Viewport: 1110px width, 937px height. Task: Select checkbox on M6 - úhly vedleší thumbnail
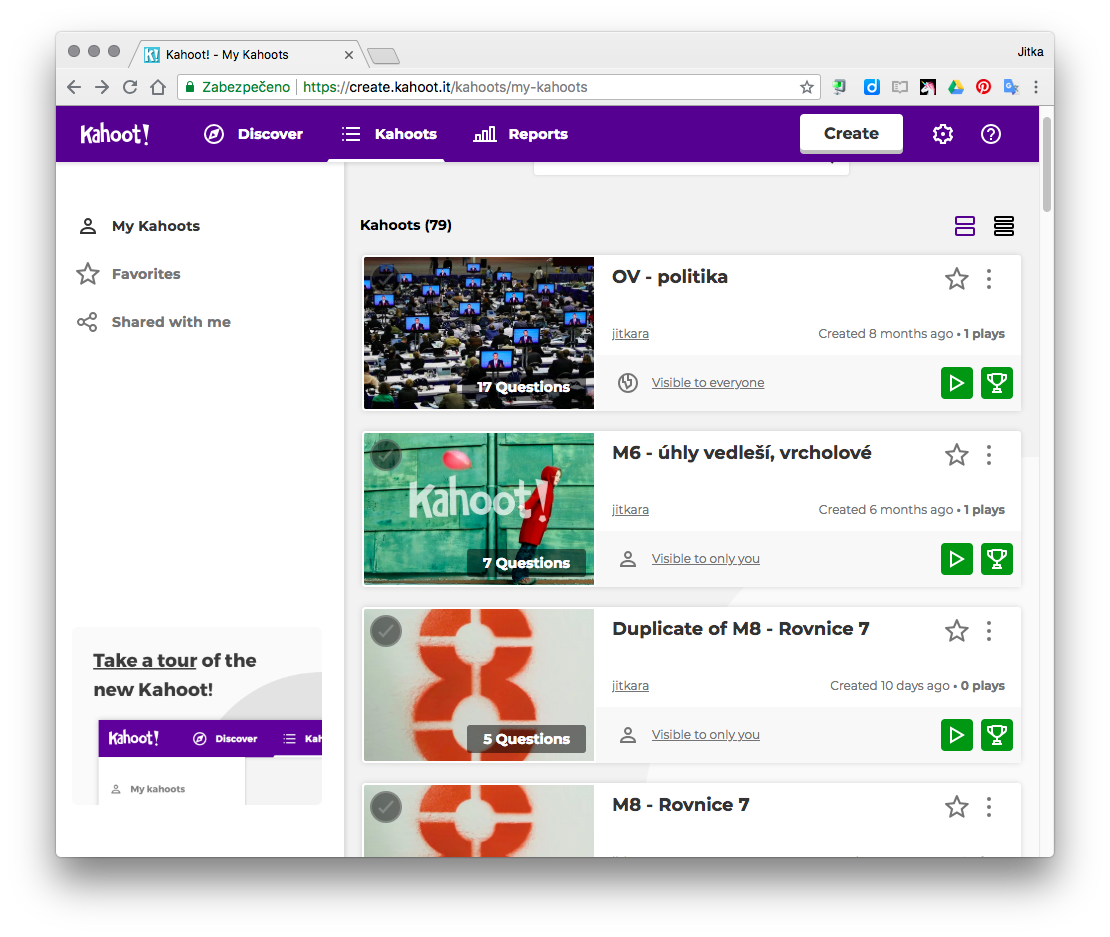click(386, 455)
